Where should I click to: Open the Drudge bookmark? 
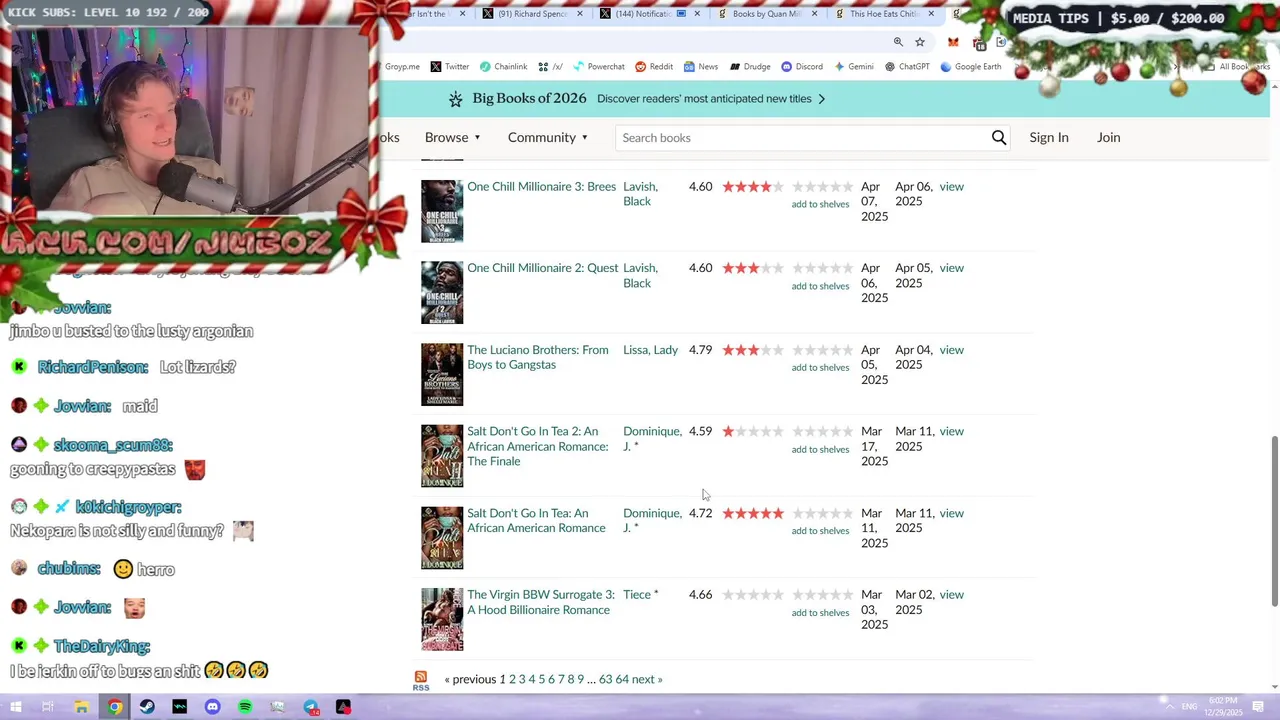tap(750, 67)
